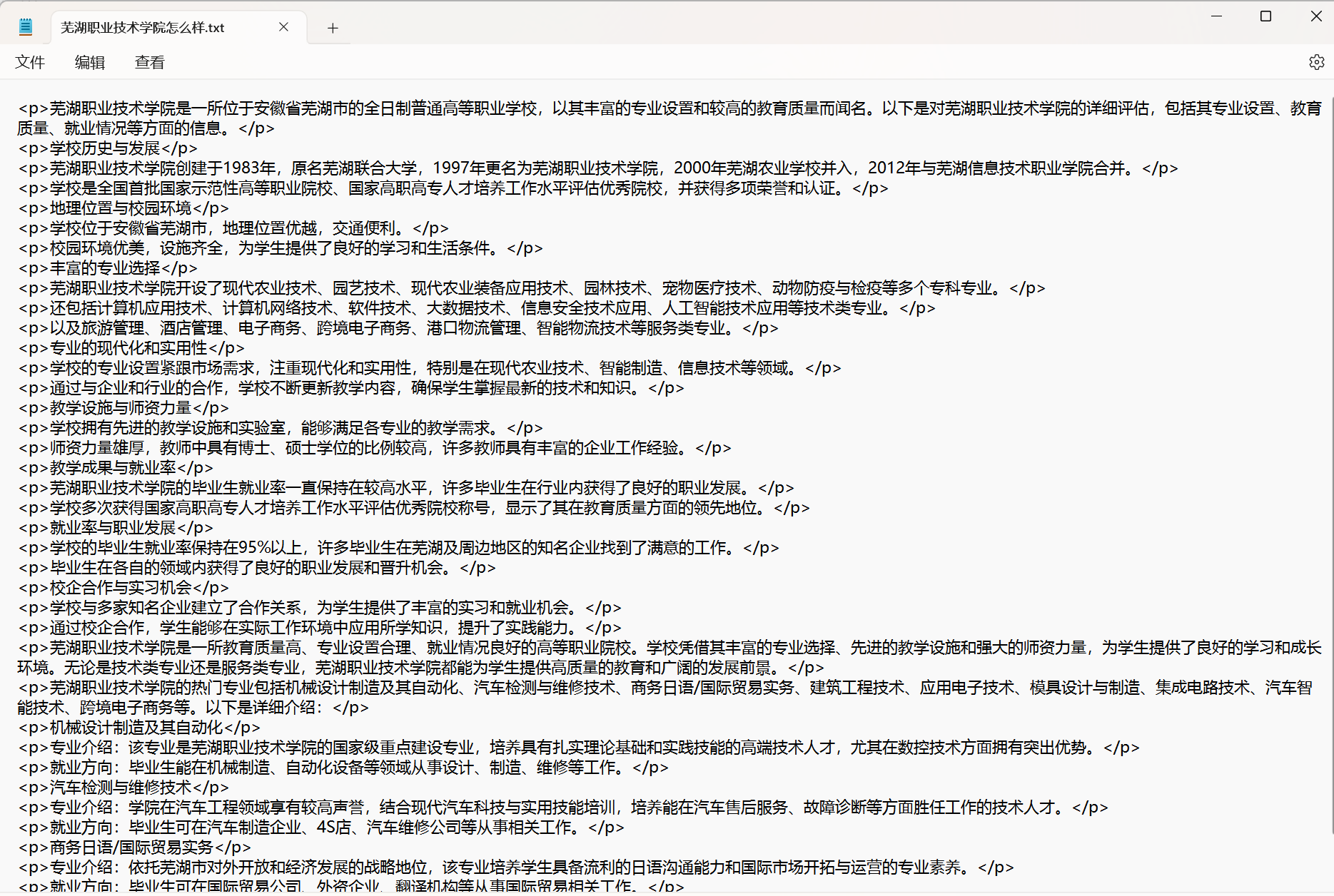Click the line starting '学校拥有先进的教学设施'
Screen dimensions: 1334x896
pyautogui.click(x=281, y=428)
